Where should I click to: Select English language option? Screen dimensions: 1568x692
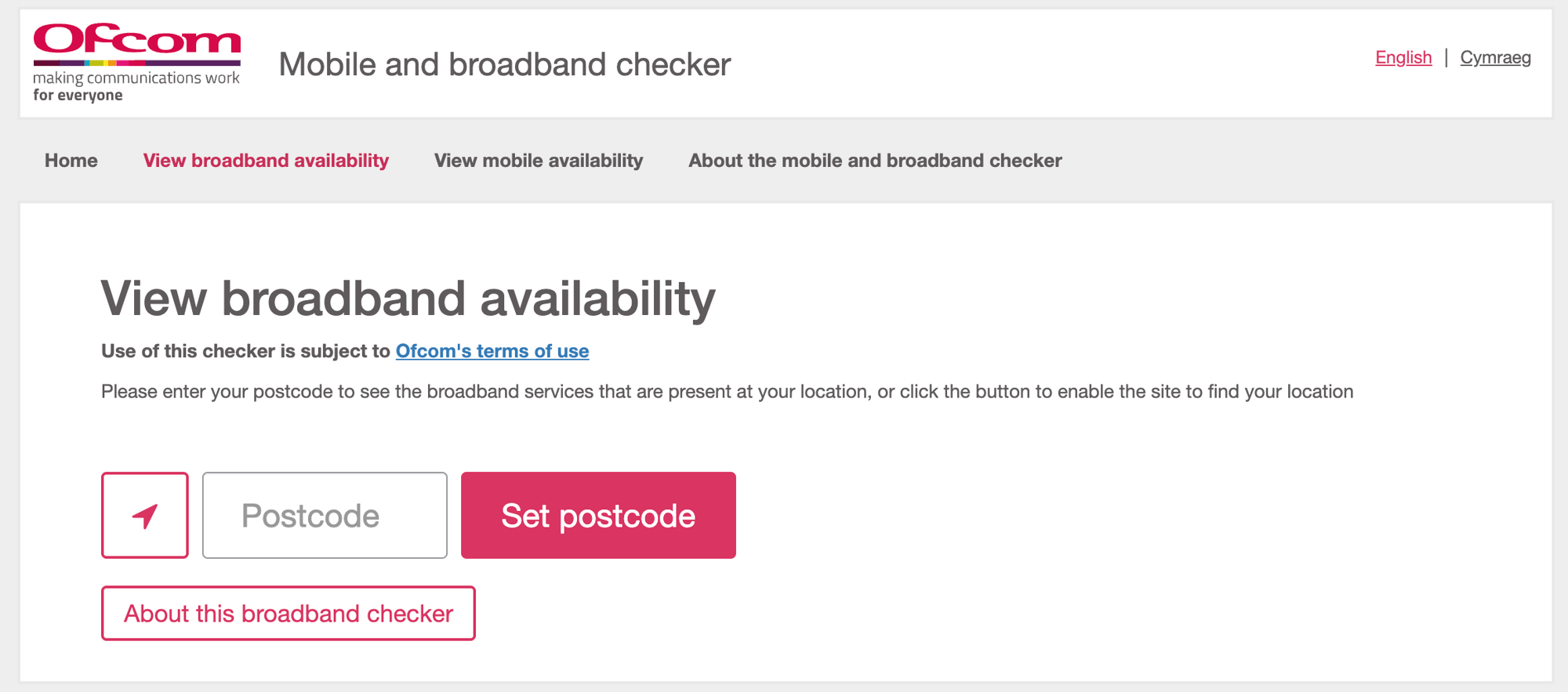1403,57
